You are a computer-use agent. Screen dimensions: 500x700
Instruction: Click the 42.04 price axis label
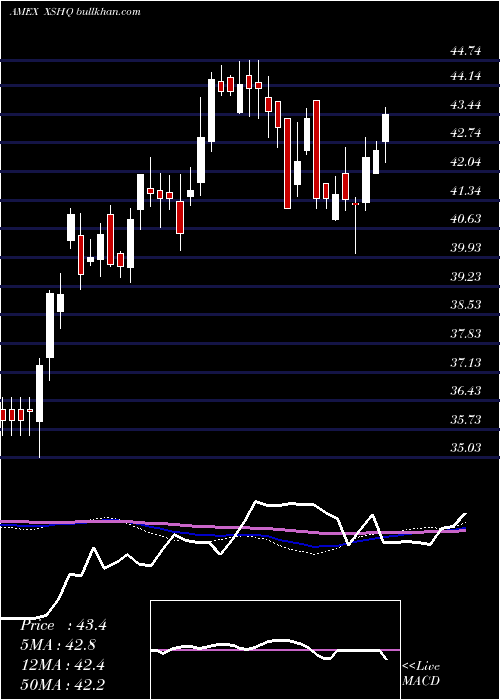tap(466, 162)
